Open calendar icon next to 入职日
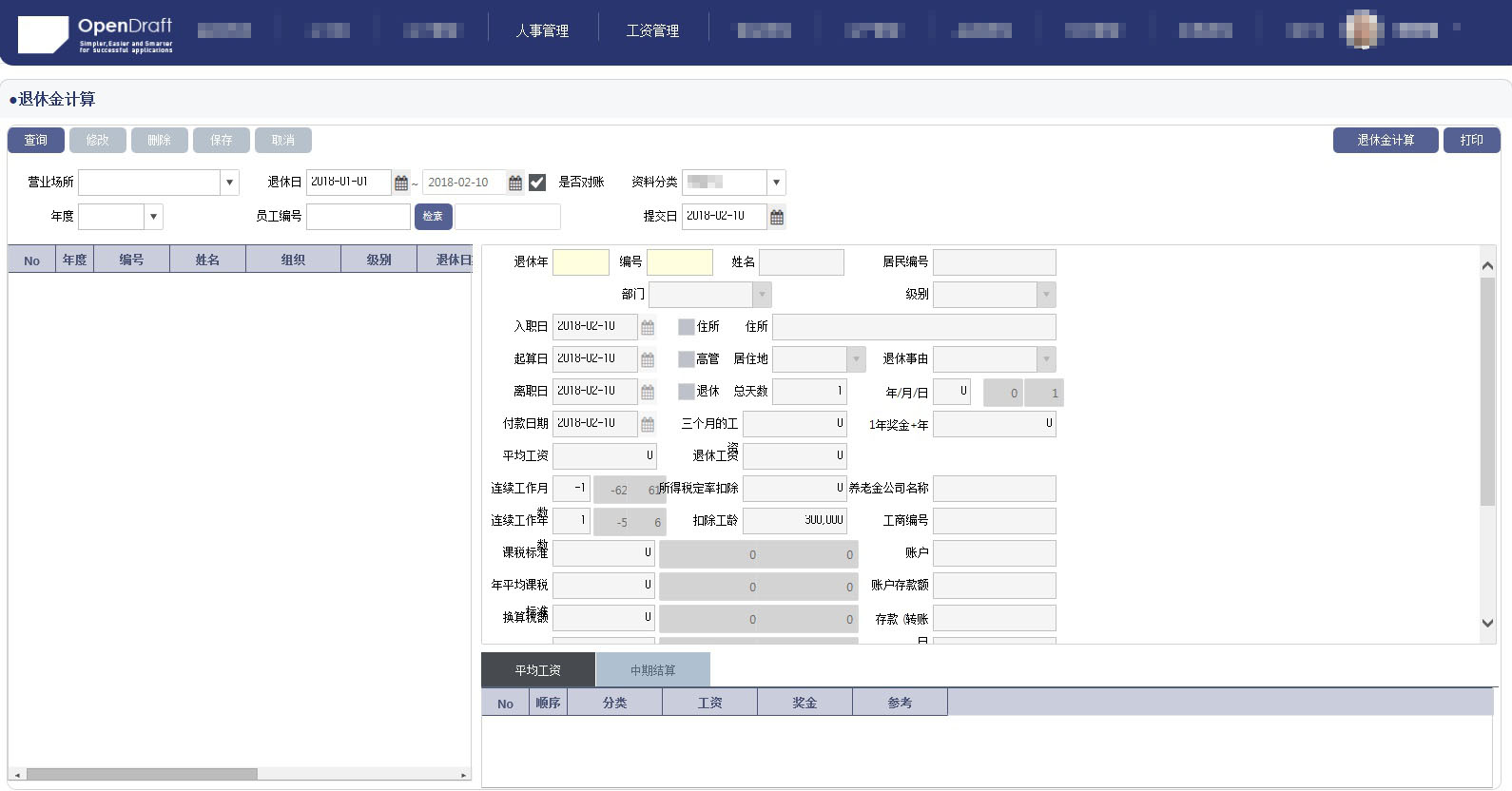The image size is (1512, 791). (x=648, y=328)
